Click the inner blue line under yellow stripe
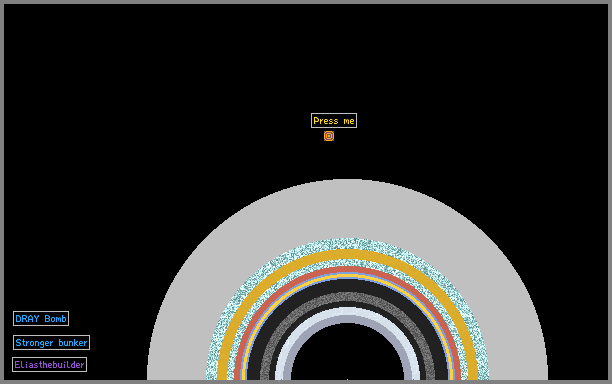The image size is (612, 384). point(347,278)
